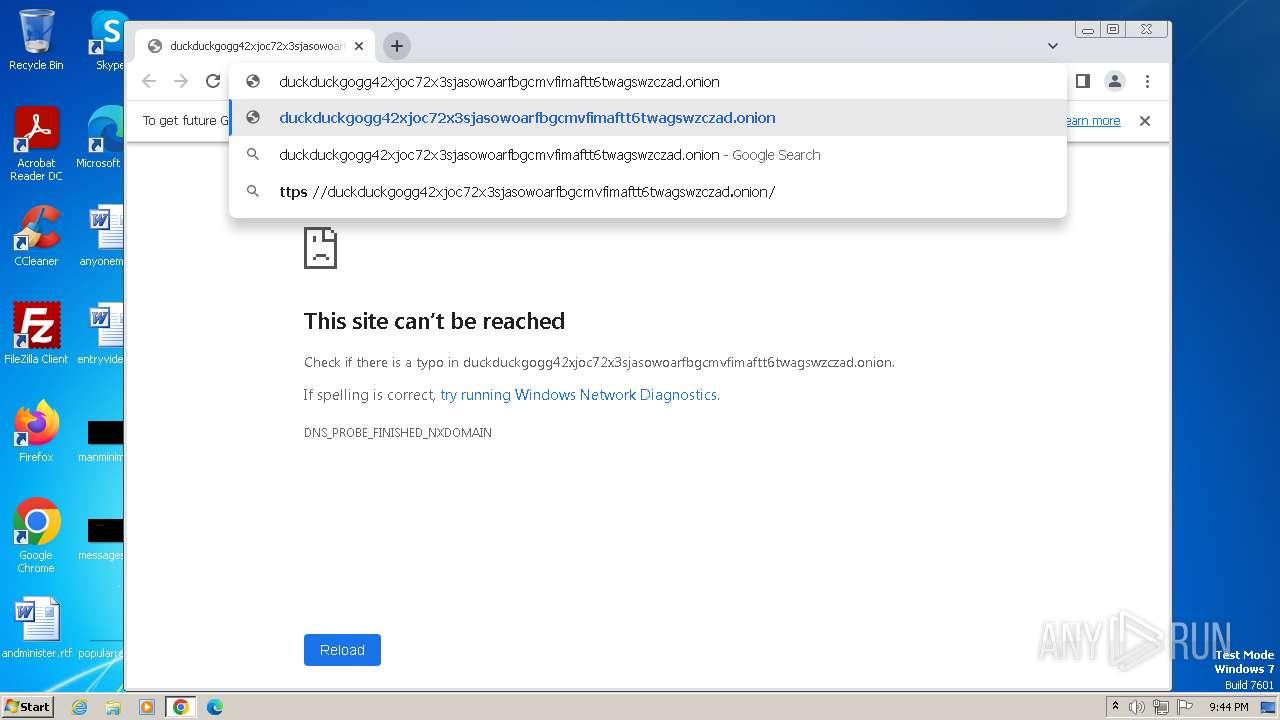This screenshot has height=720, width=1280.
Task: Close the duckduckgogg onion tab
Action: [359, 46]
